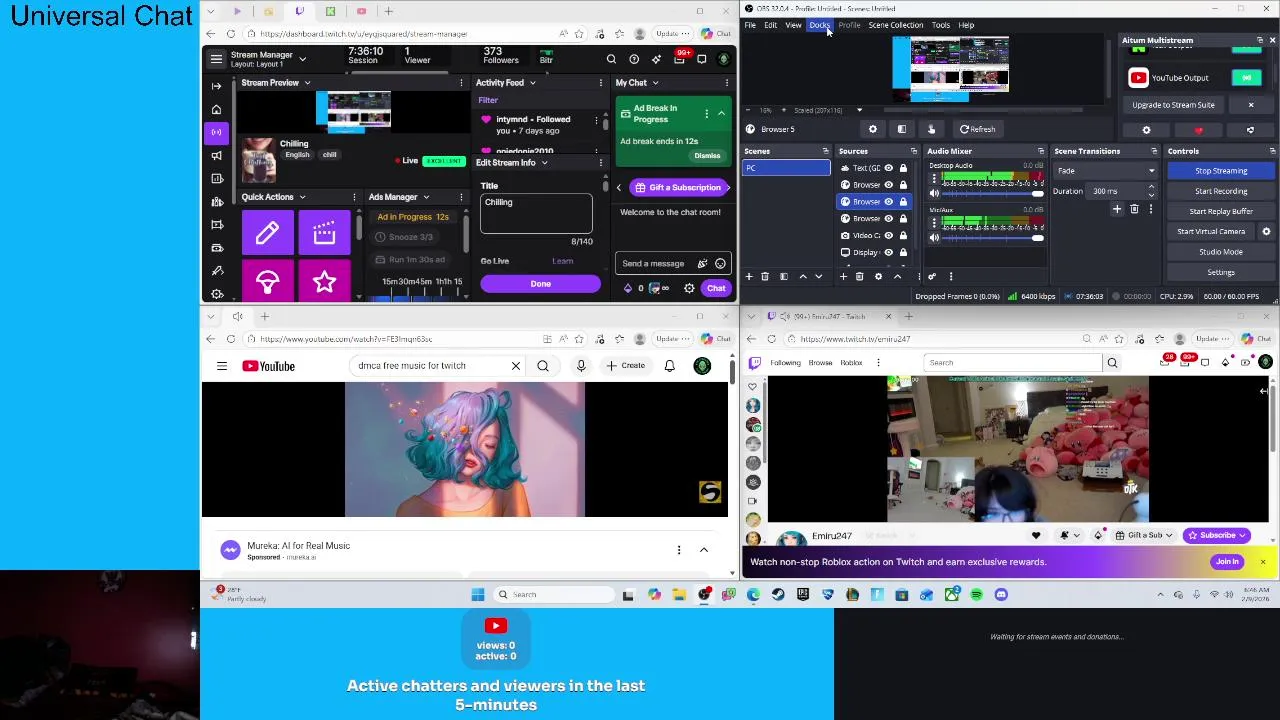Screen dimensions: 1280x720
Task: Open Discord from the Windows taskbar
Action: [x=1001, y=595]
